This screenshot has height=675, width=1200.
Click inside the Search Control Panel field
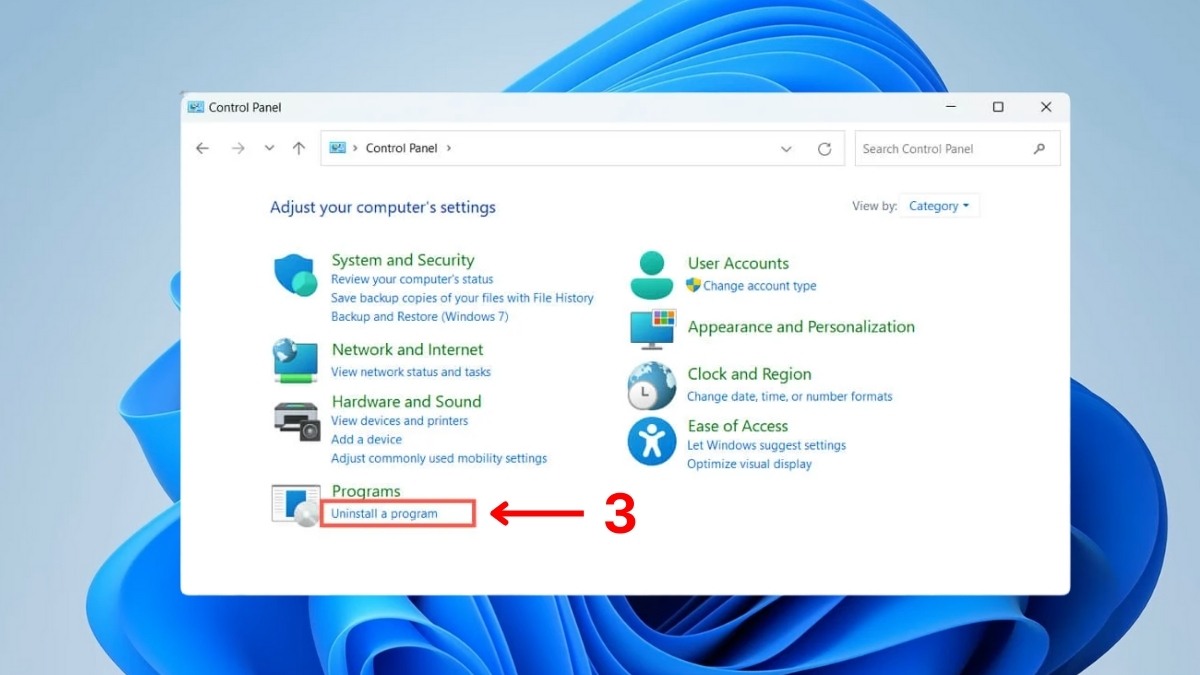[x=940, y=148]
